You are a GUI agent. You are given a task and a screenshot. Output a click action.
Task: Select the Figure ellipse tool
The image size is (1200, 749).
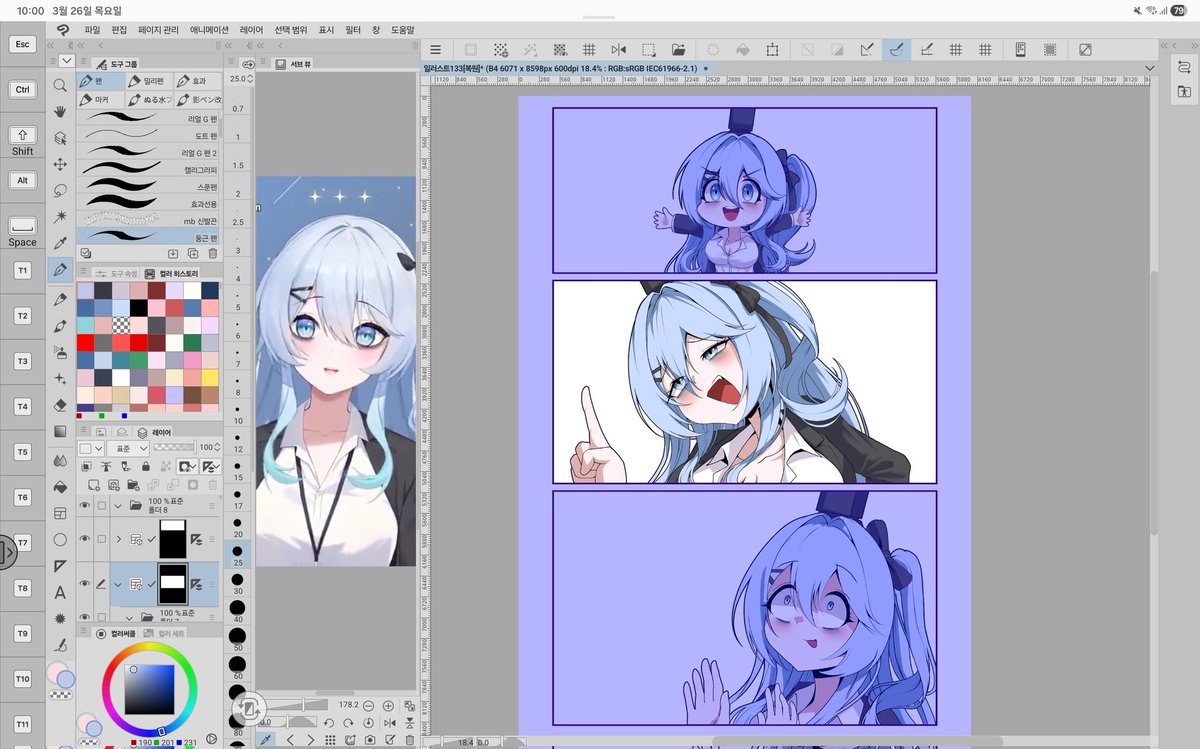tap(60, 540)
